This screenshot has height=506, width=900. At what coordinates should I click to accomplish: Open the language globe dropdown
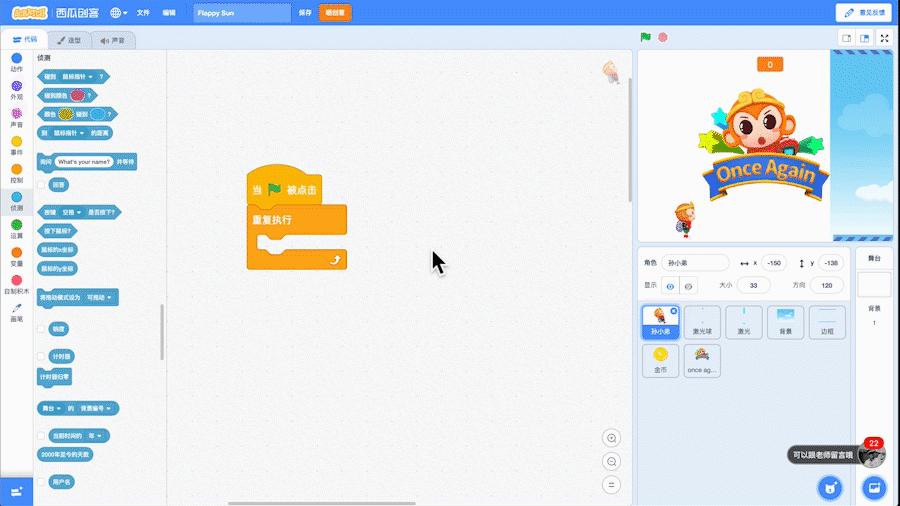point(119,13)
